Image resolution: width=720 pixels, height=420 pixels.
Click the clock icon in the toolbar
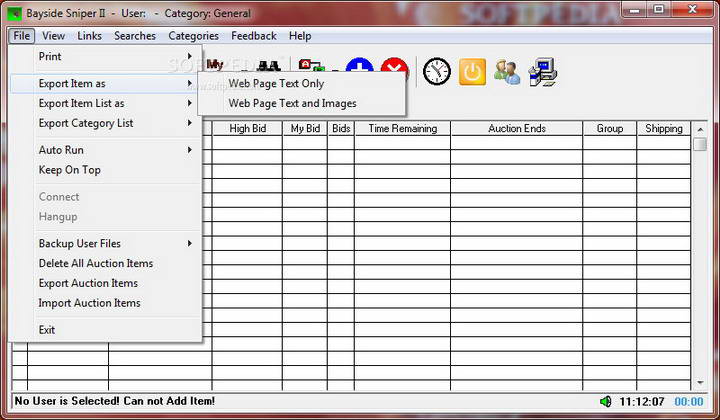pos(436,72)
